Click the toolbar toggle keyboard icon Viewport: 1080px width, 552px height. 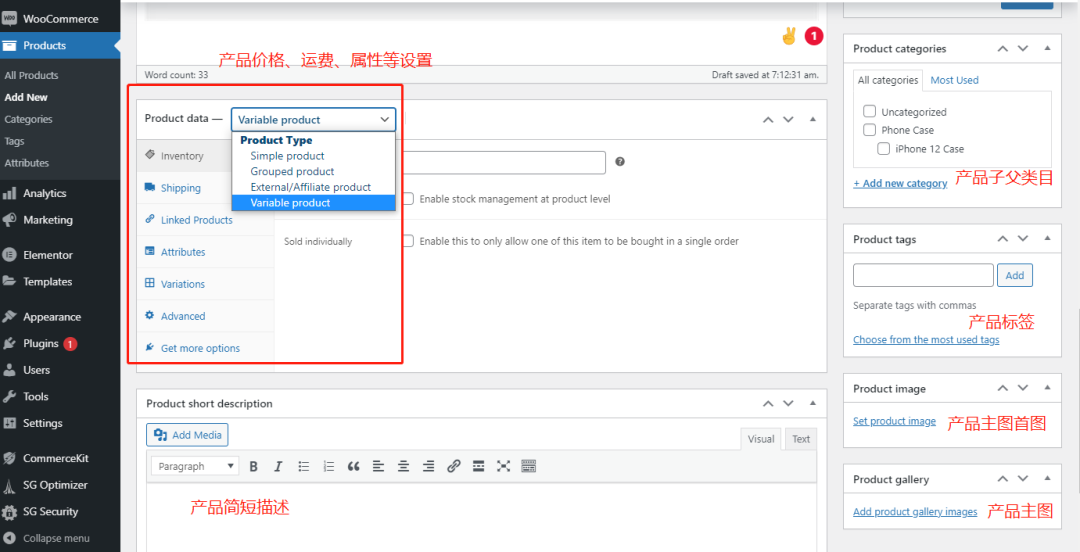click(x=529, y=466)
